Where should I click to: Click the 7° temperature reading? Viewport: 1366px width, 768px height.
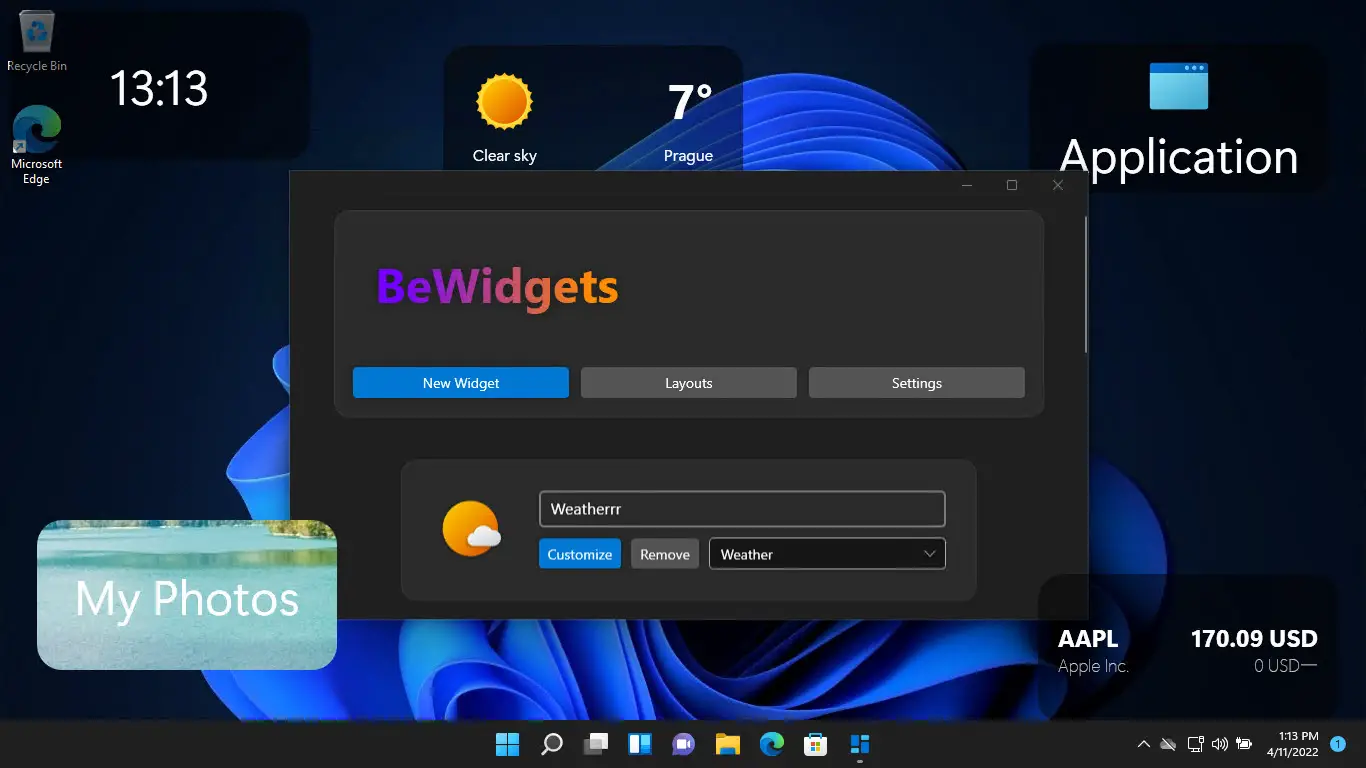(689, 102)
